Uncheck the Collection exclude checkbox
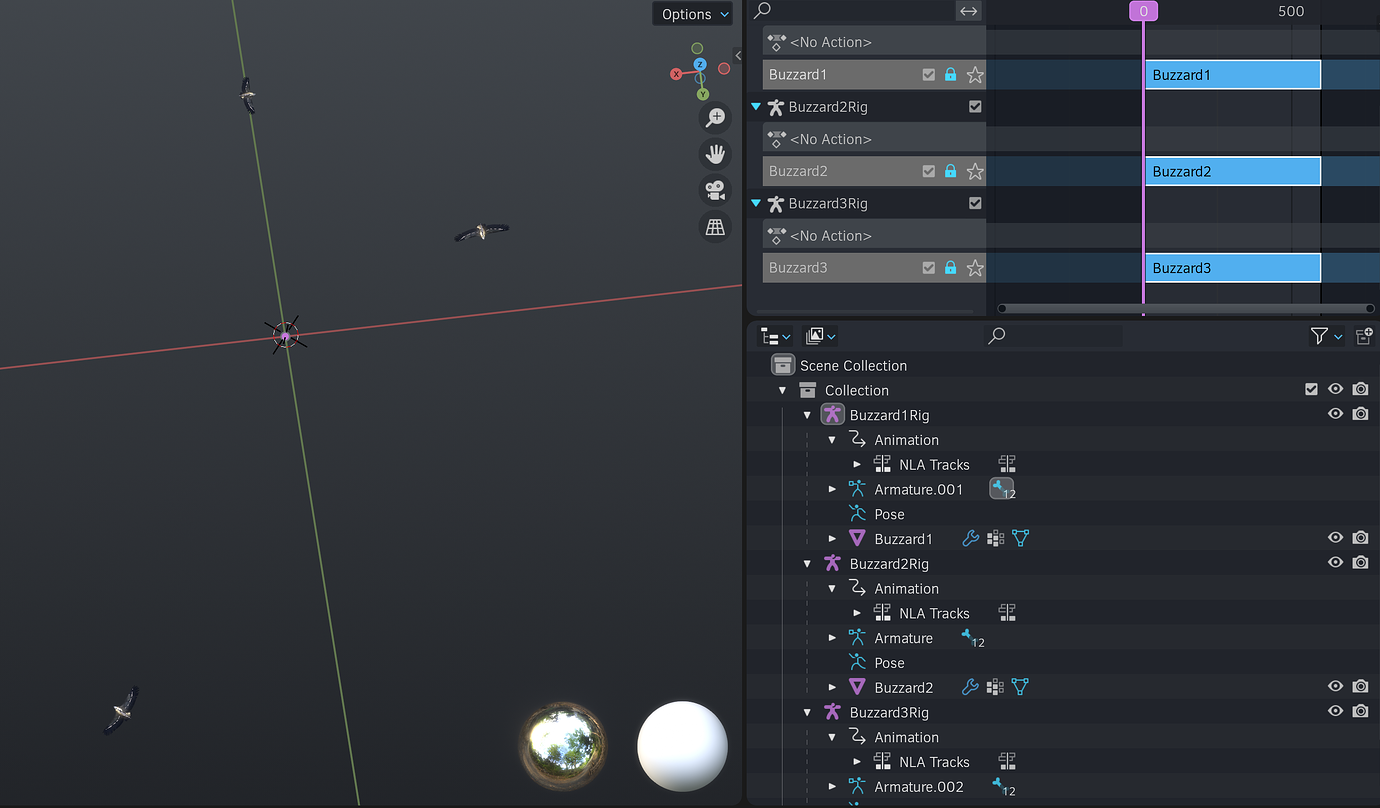The width and height of the screenshot is (1380, 808). [1311, 389]
